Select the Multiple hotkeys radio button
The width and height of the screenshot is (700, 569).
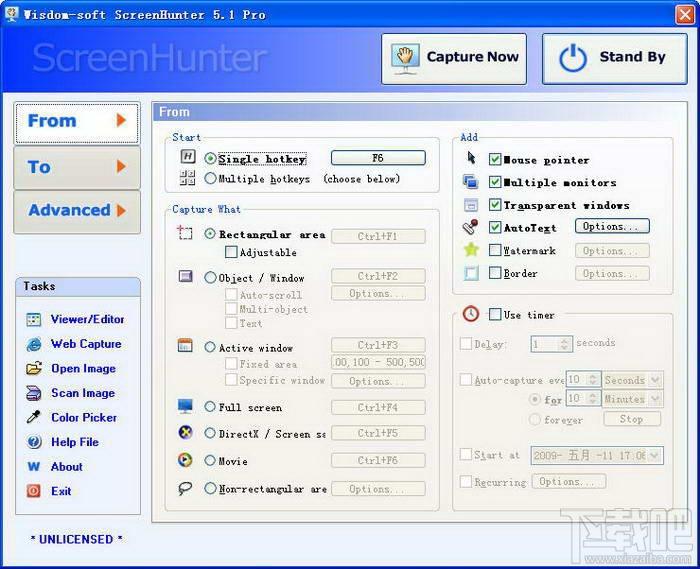(210, 179)
